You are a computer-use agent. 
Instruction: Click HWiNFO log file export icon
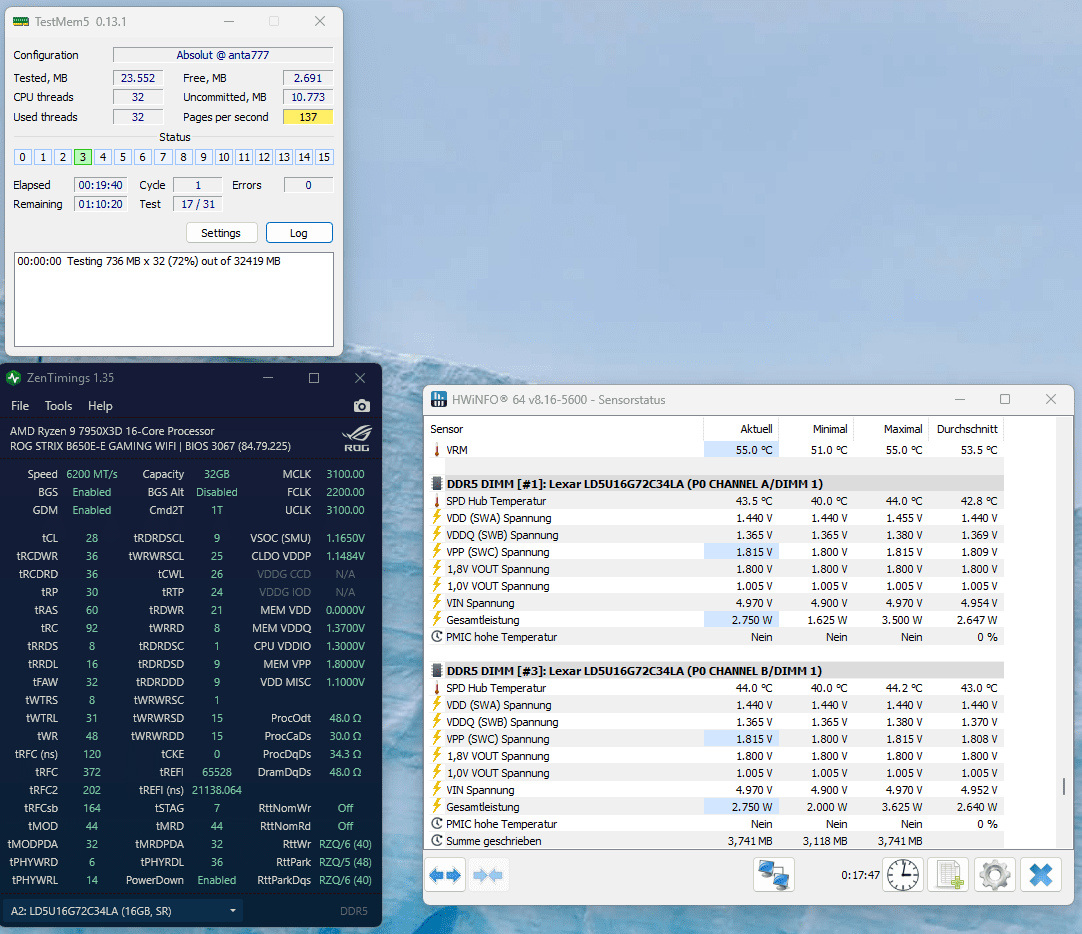(949, 875)
